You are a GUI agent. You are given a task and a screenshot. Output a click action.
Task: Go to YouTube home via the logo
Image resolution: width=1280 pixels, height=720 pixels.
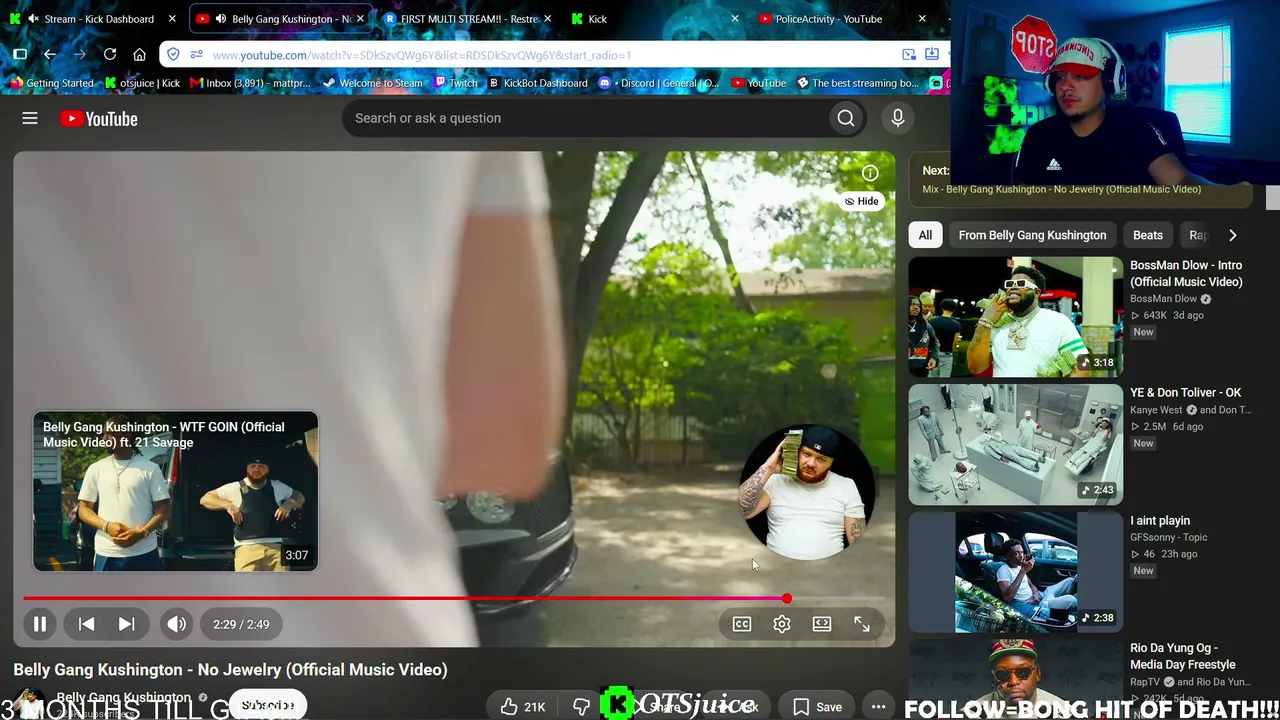[x=99, y=119]
